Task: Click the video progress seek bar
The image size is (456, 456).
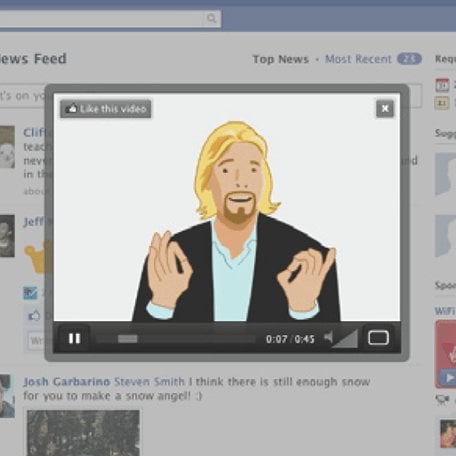Action: [x=176, y=339]
